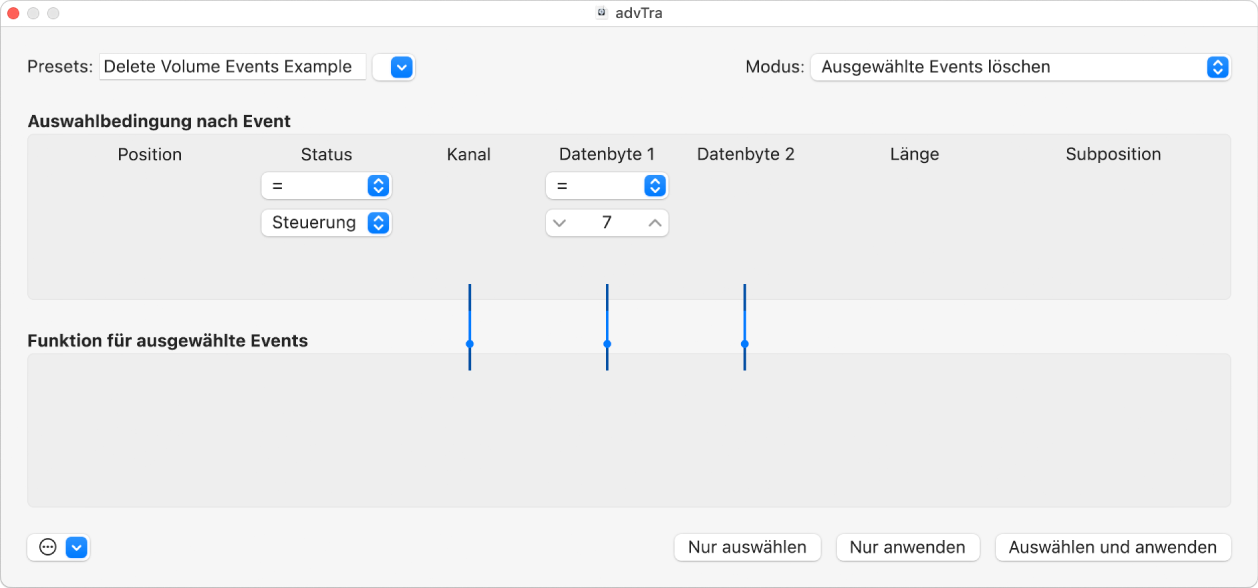Click into the Presets text field
The image size is (1258, 588).
232,67
